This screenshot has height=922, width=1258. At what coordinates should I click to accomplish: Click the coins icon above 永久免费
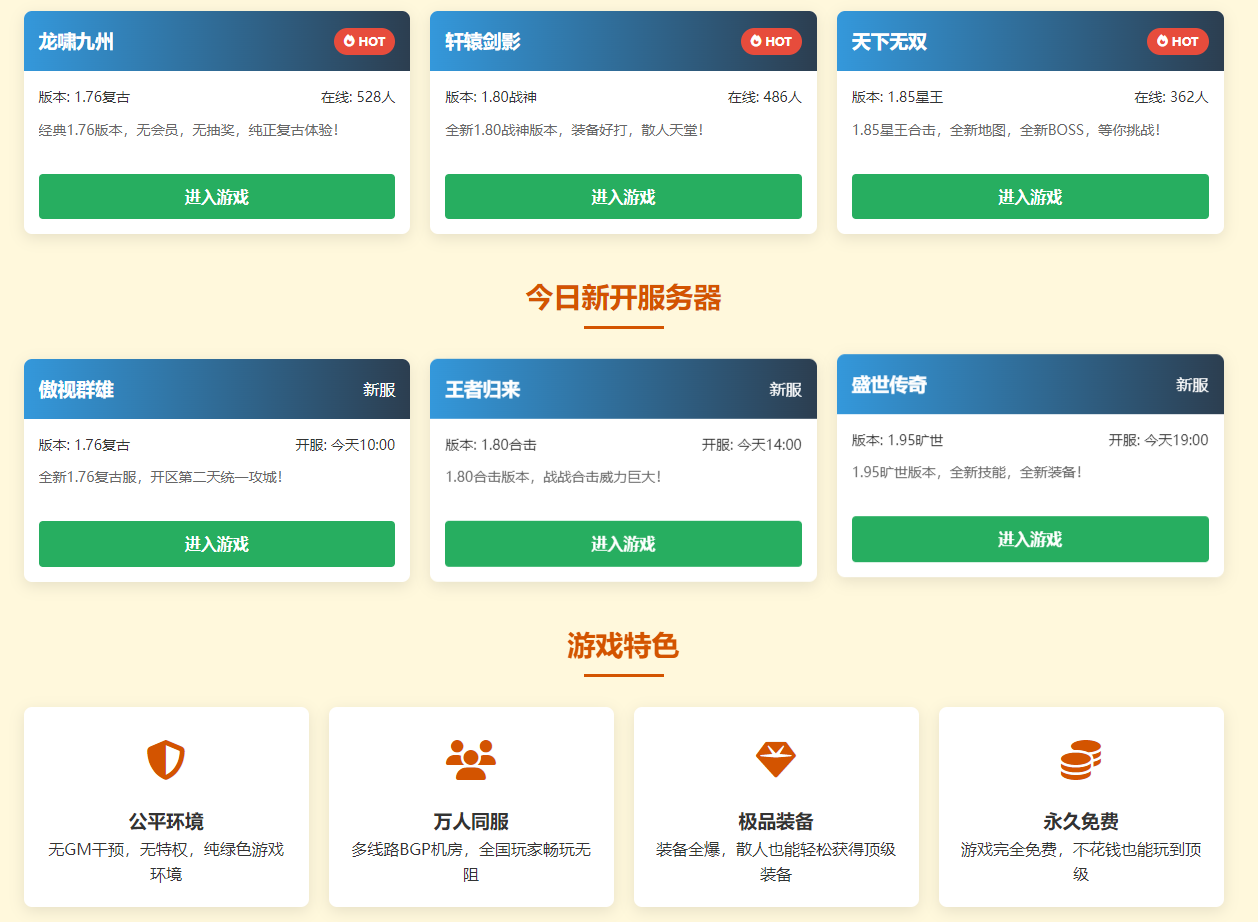tap(1081, 760)
